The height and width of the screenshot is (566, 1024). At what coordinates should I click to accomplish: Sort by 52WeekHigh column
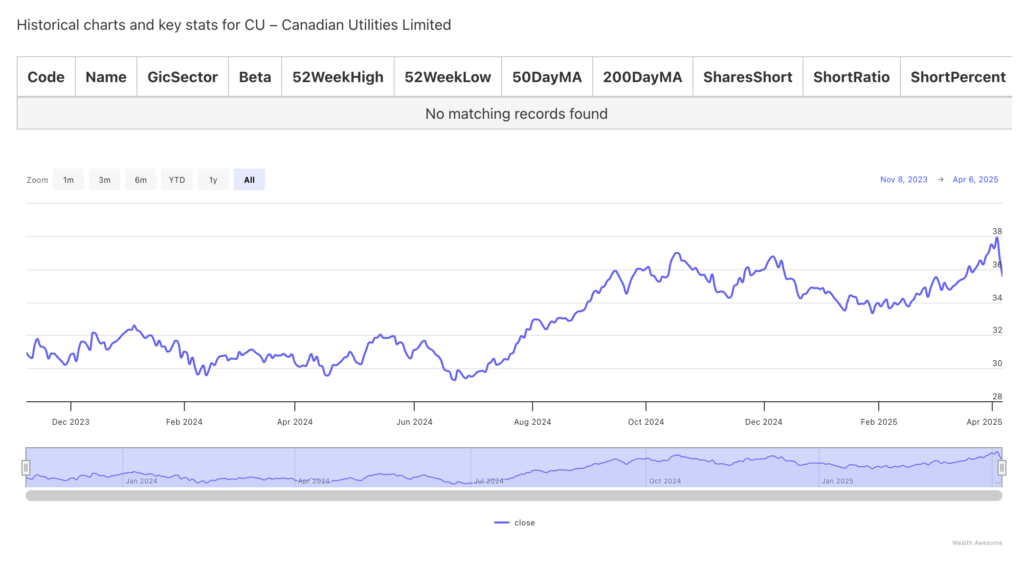click(337, 77)
